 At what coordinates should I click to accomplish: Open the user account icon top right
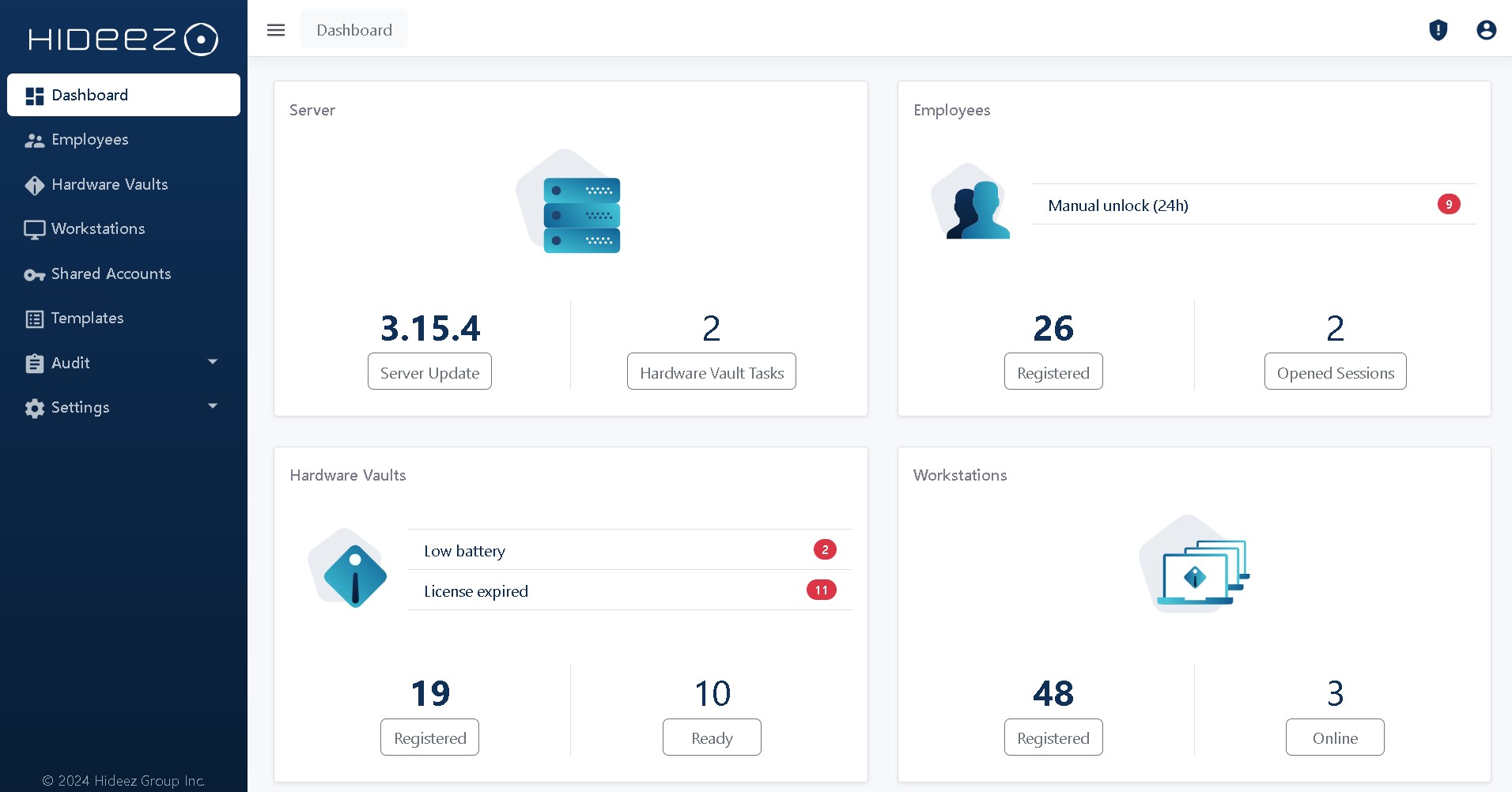(1487, 30)
